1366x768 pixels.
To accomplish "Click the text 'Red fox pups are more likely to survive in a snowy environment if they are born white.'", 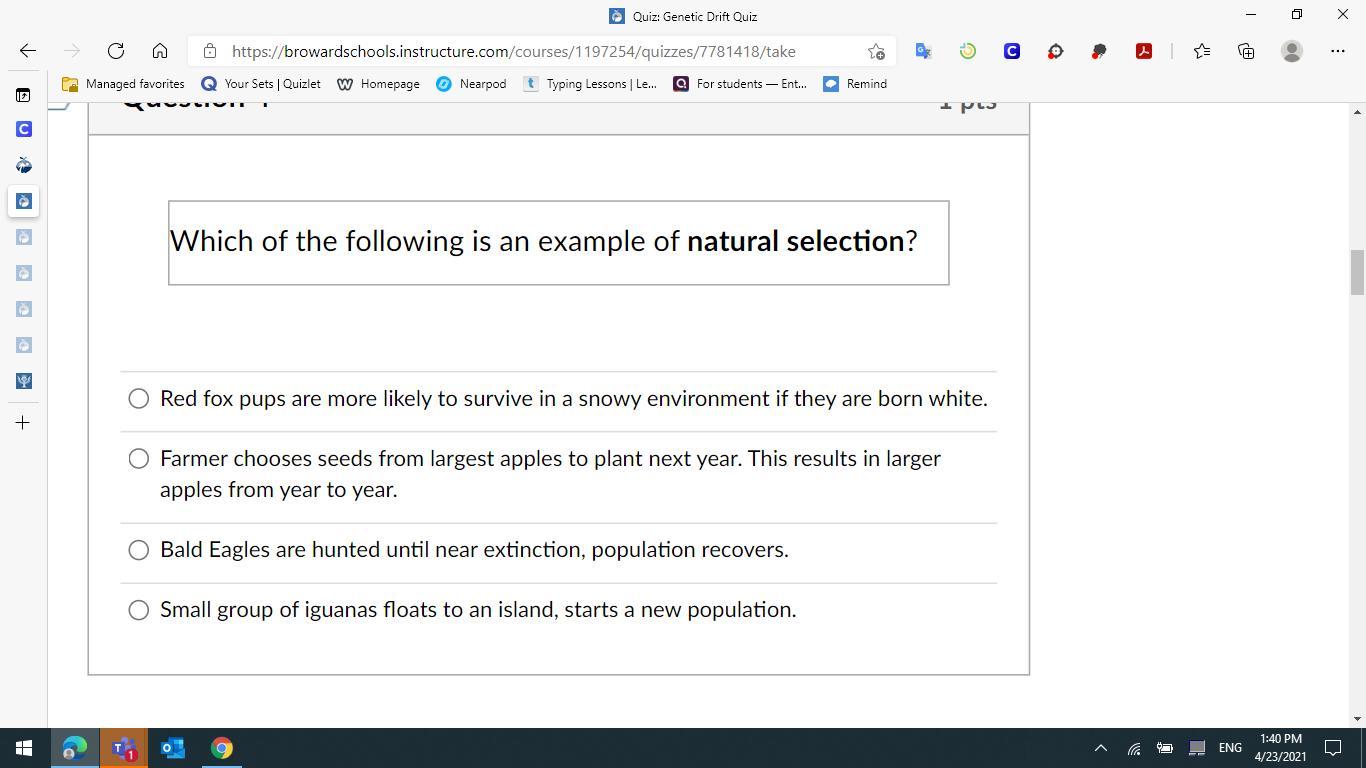I will coord(574,399).
